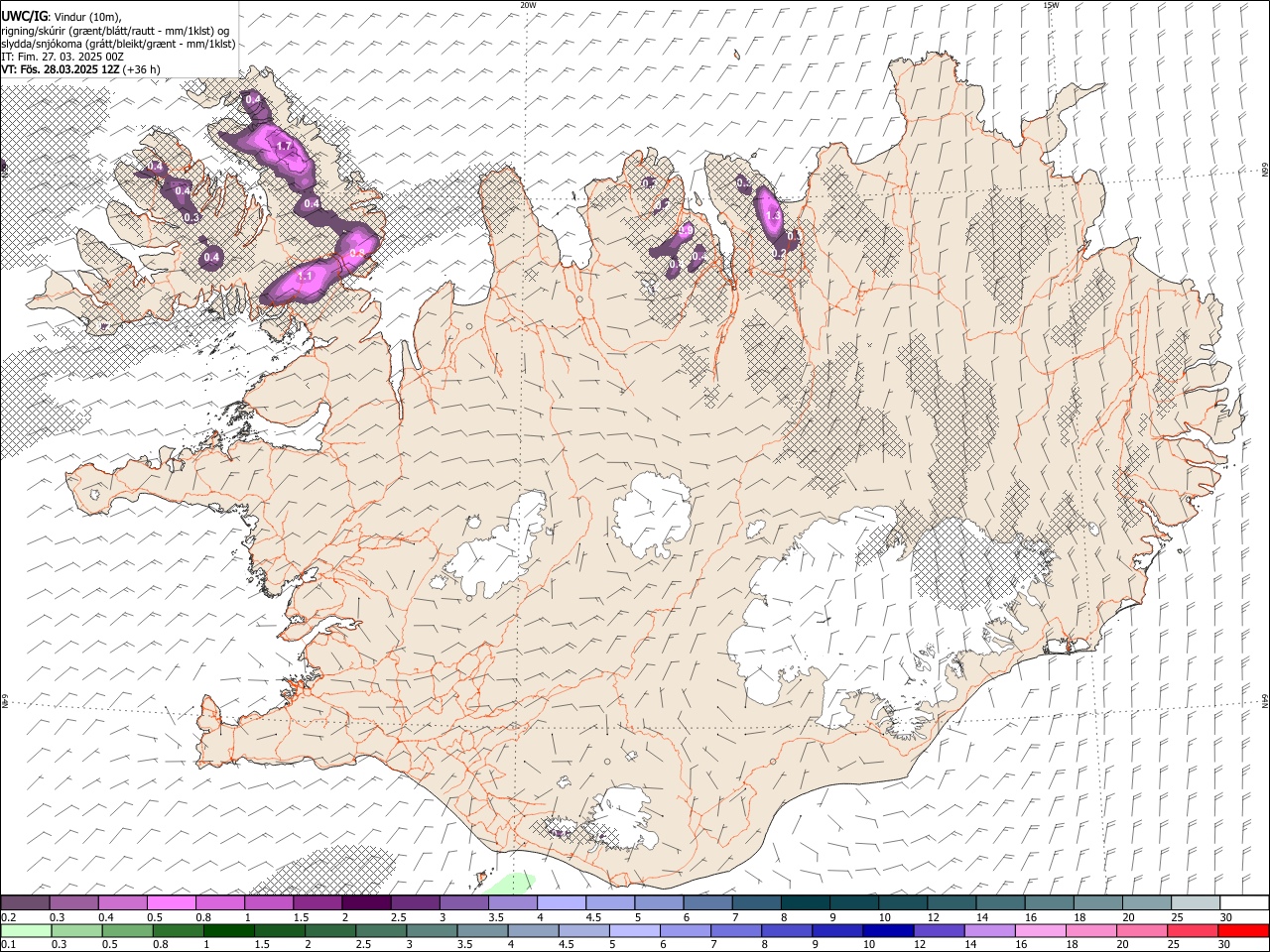The width and height of the screenshot is (1270, 952).
Task: Select the bright red 30 swatch in lower legend row
Action: [x=1242, y=930]
